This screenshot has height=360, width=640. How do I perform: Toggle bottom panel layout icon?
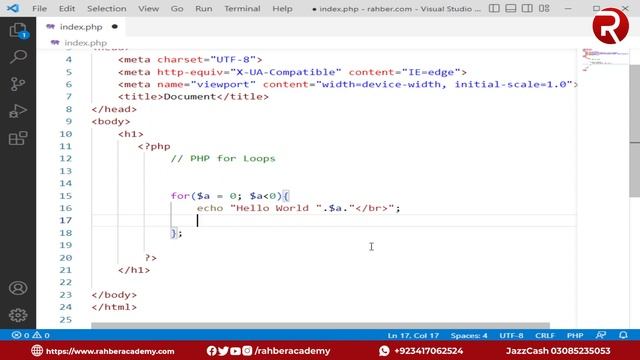(x=511, y=8)
